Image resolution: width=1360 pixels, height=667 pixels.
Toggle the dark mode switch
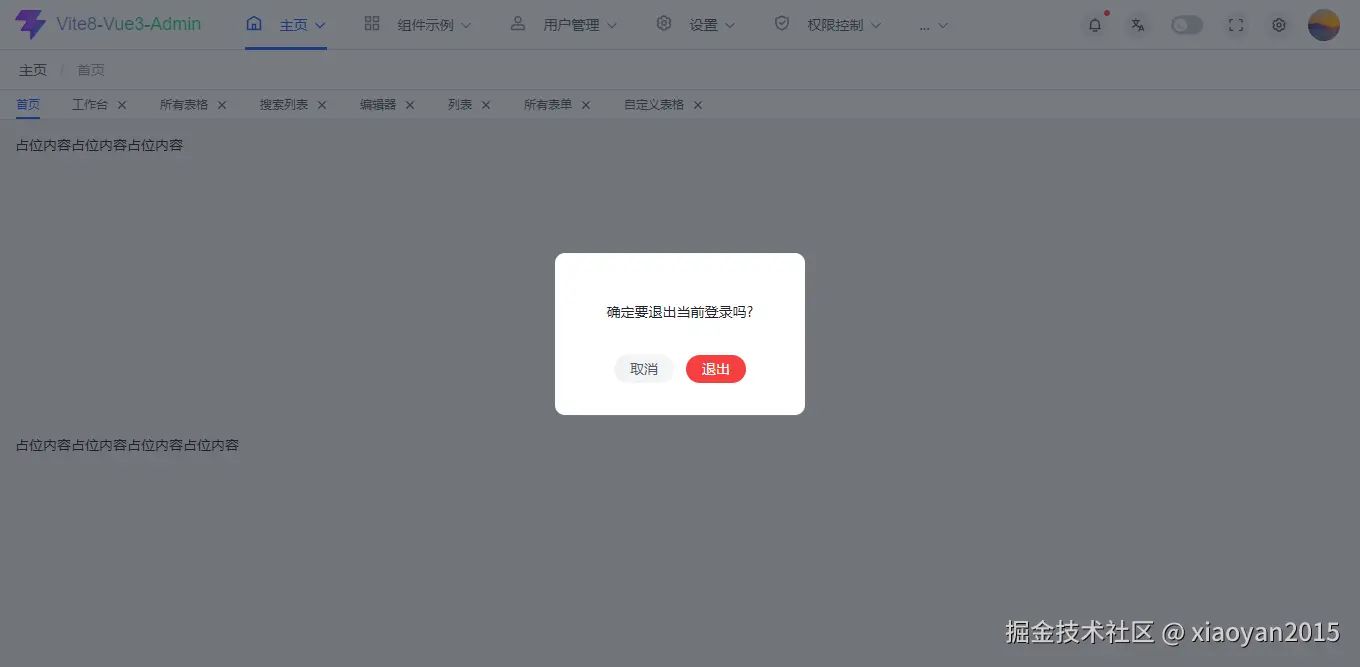click(x=1187, y=25)
